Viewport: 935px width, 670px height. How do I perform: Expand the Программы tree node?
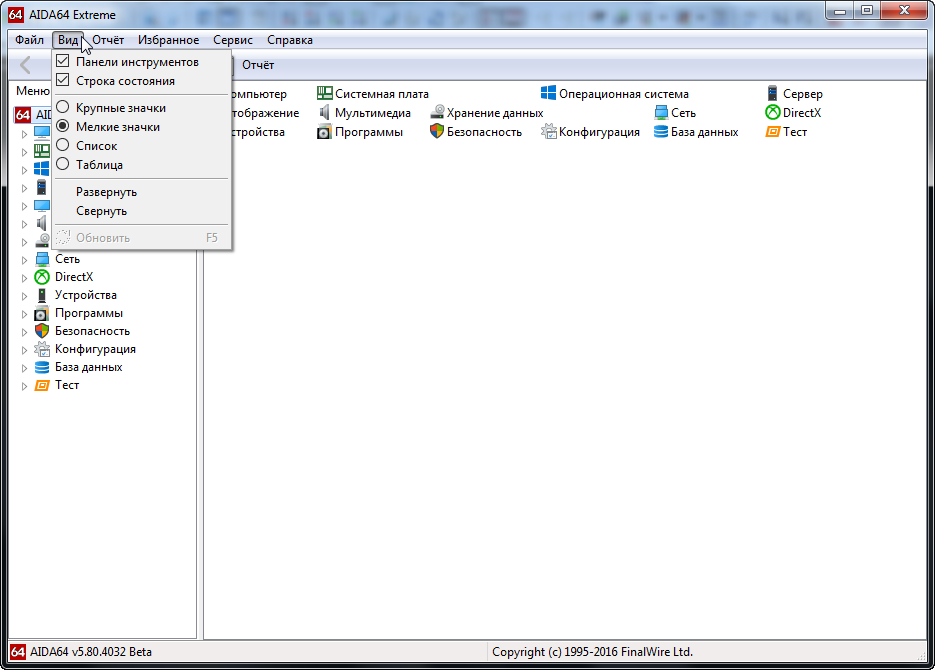(24, 314)
